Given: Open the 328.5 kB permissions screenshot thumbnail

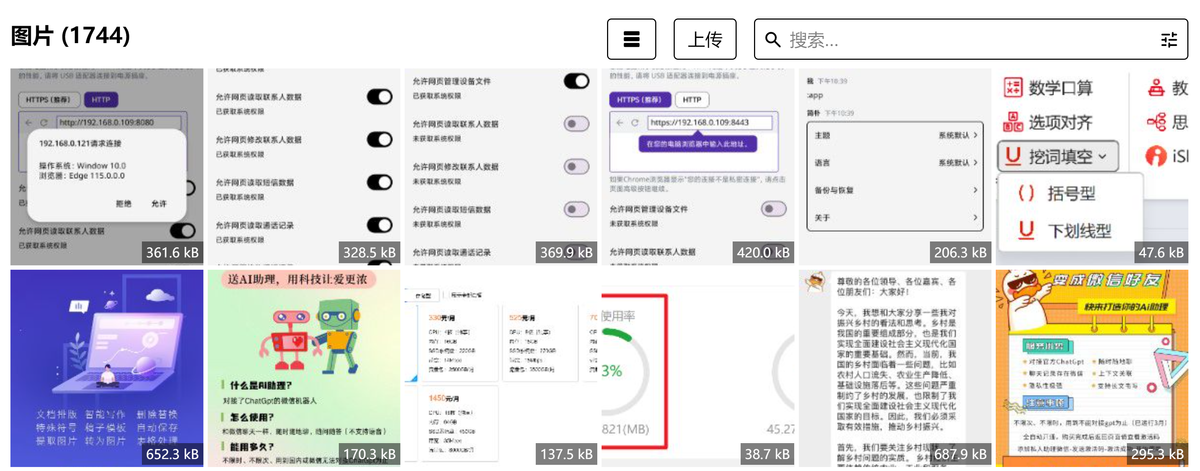Looking at the screenshot, I should [x=303, y=166].
